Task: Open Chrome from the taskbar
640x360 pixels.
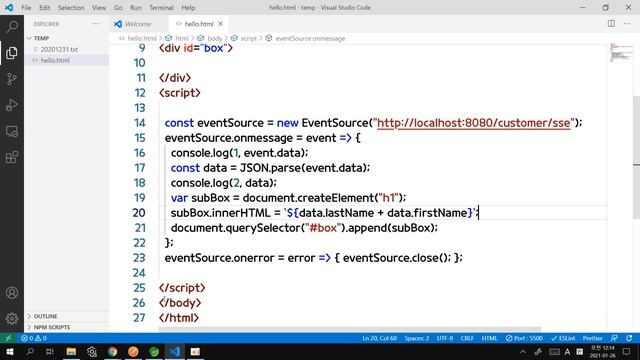Action: coord(112,351)
